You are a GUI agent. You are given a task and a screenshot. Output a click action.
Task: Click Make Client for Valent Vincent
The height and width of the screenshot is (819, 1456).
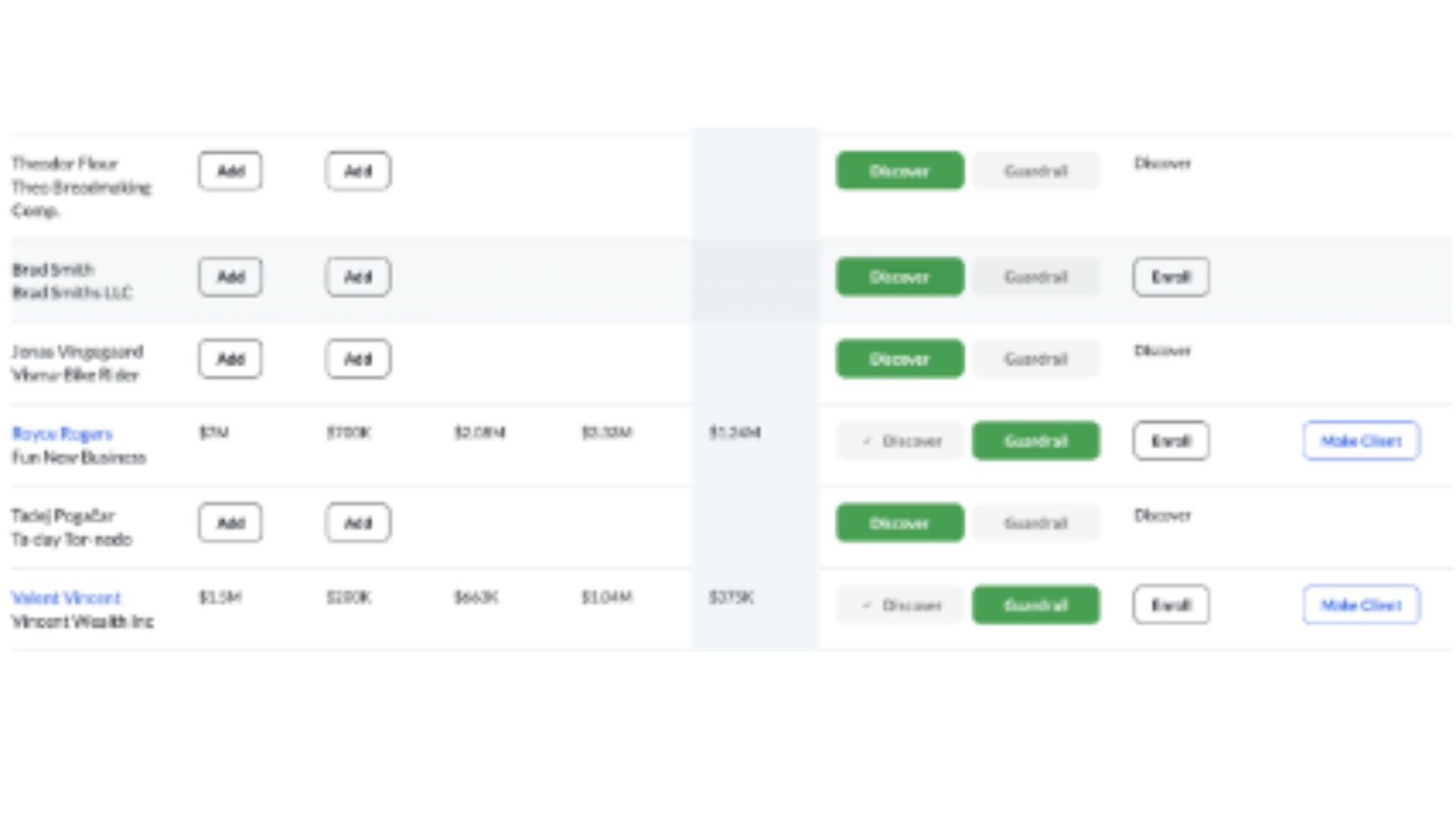1360,605
